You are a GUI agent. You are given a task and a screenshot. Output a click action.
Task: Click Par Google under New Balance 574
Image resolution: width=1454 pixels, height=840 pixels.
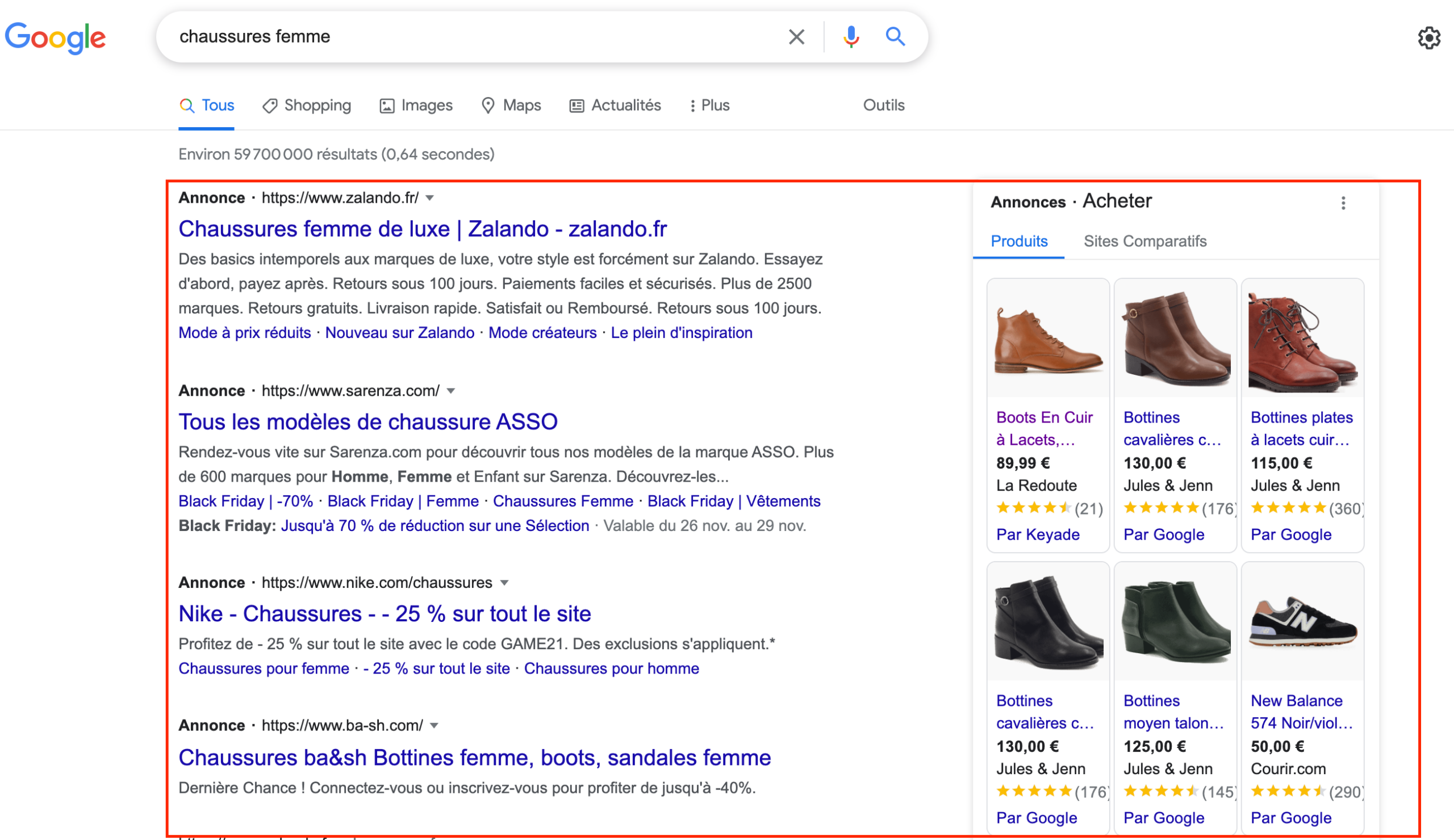1291,818
